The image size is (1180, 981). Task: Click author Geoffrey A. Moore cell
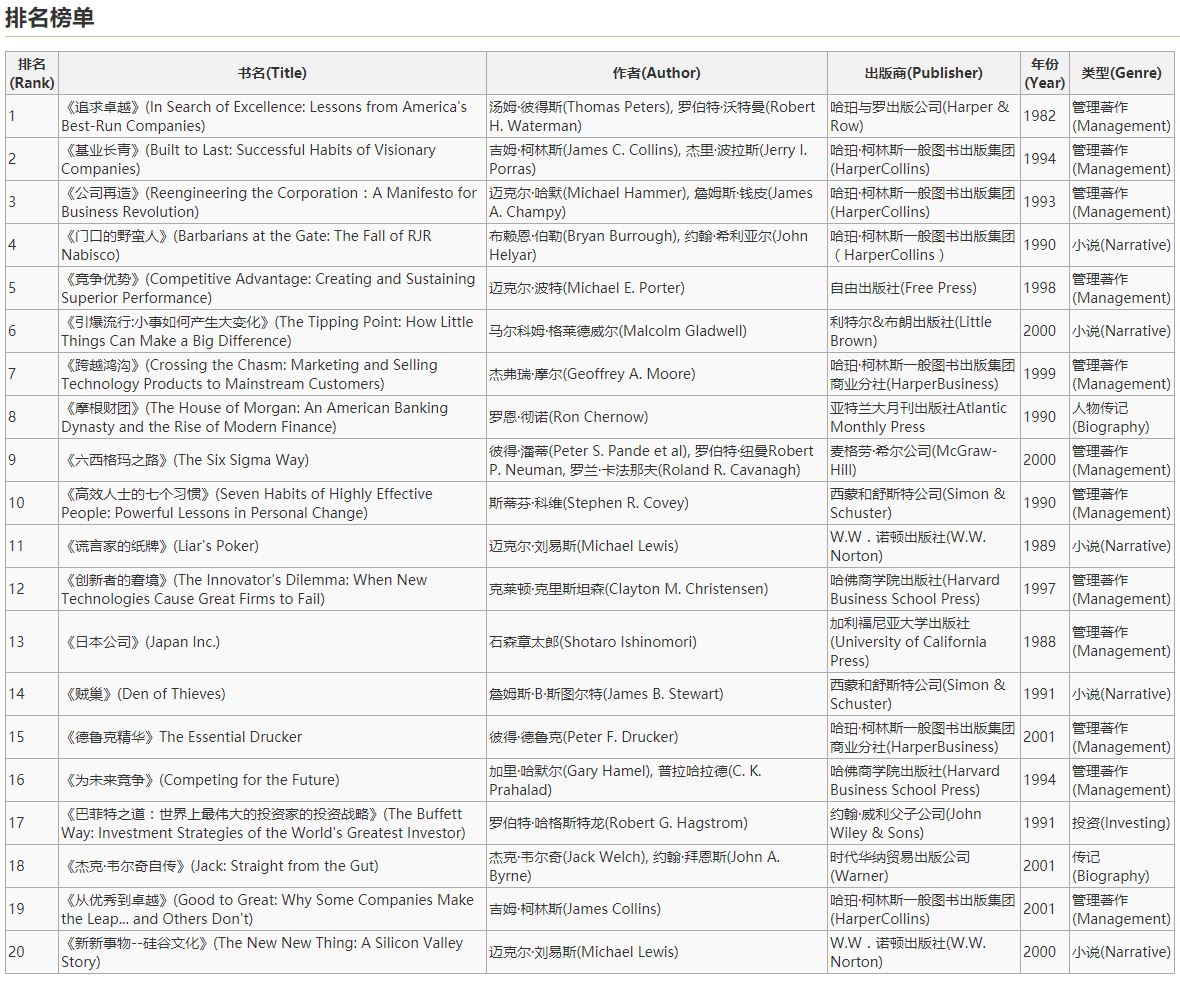656,374
